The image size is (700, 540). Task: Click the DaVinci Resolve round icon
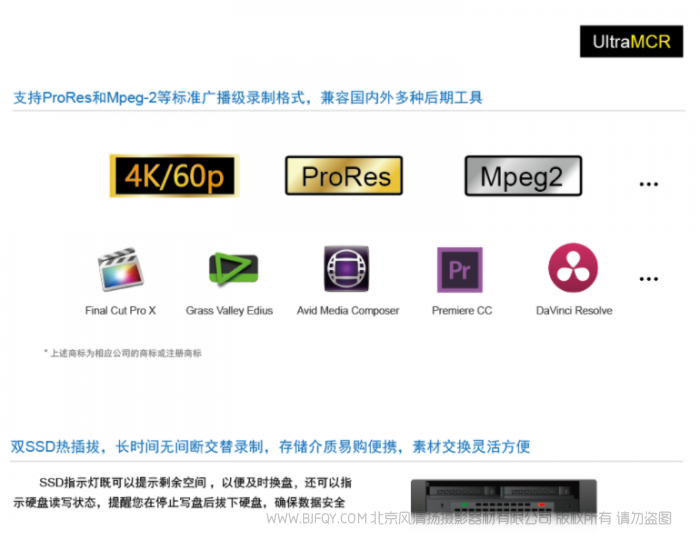tap(573, 268)
